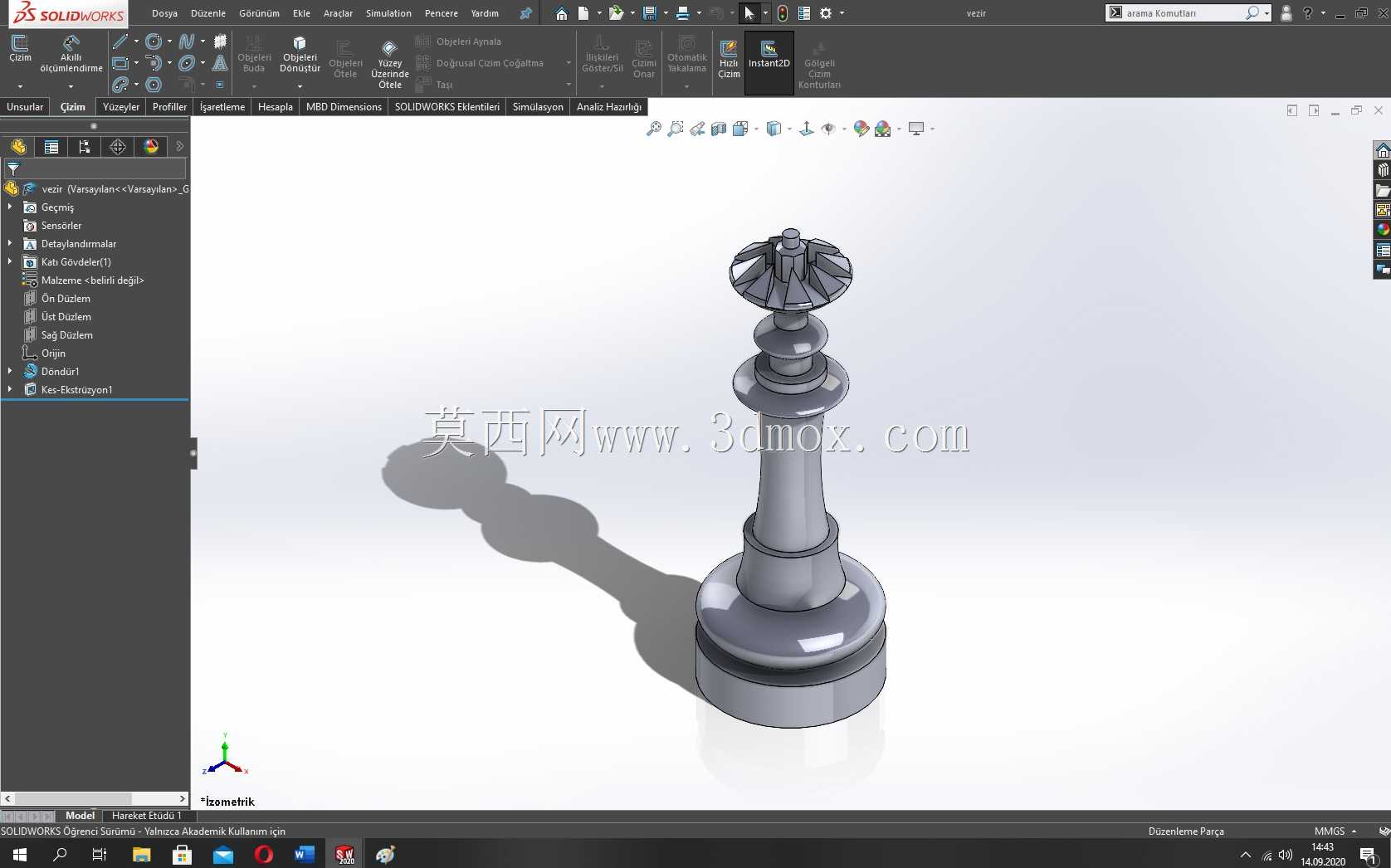Open the View Orientation dropdown arrow

(x=756, y=129)
